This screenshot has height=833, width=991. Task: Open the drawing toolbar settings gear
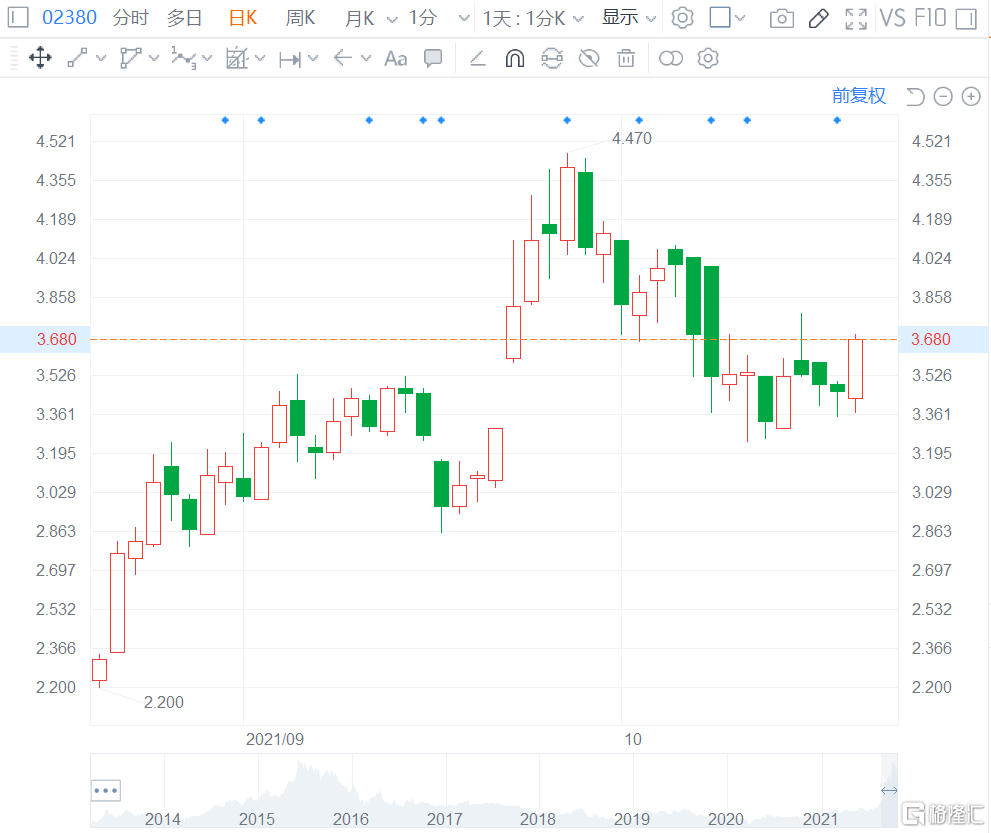708,59
